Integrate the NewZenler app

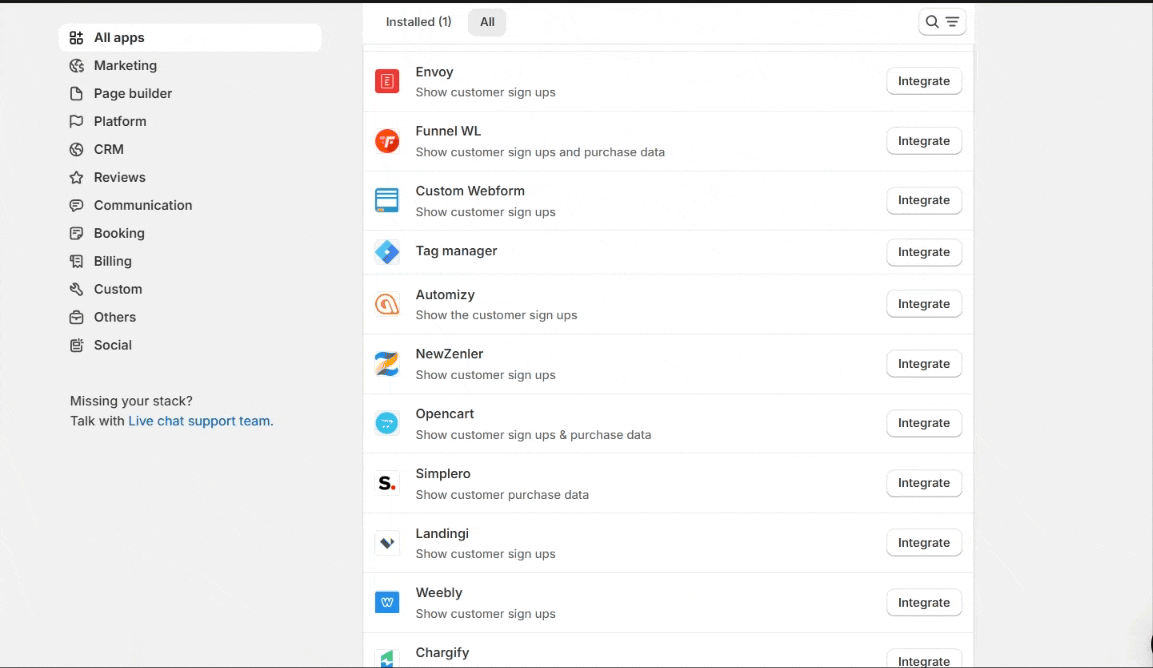[x=924, y=363]
